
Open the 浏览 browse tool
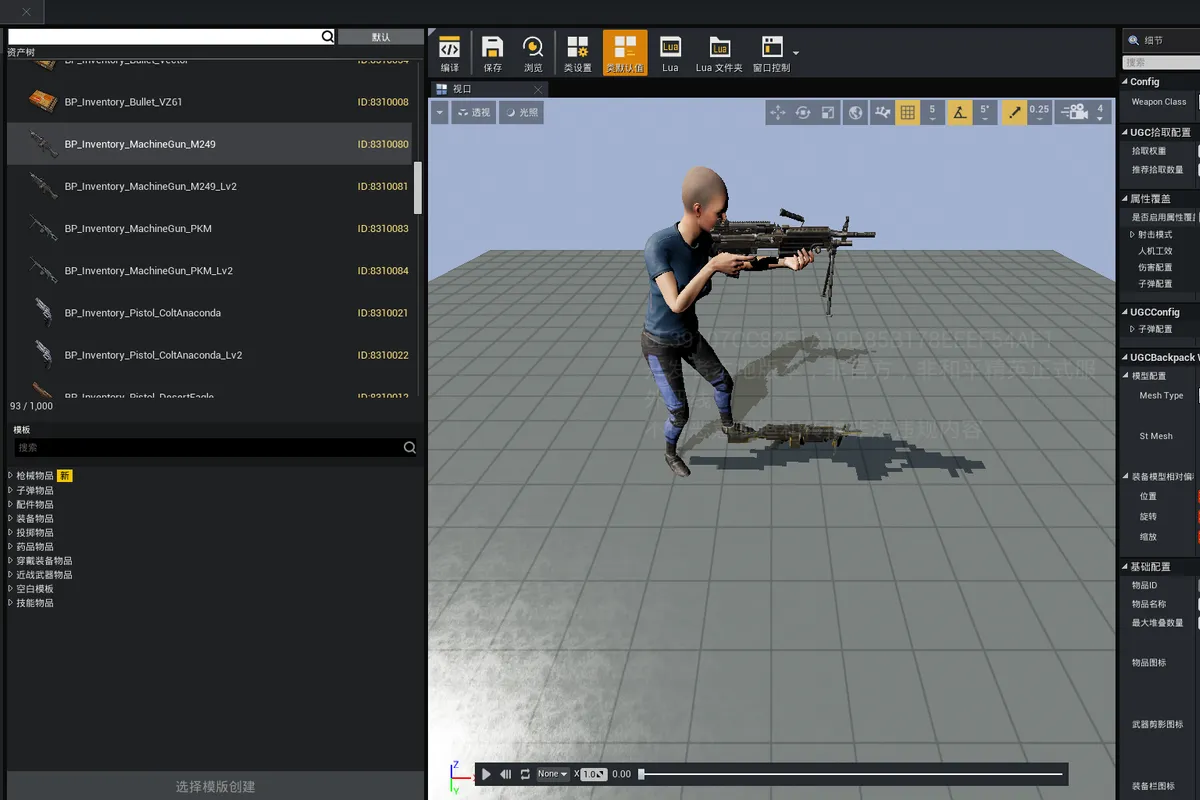533,53
